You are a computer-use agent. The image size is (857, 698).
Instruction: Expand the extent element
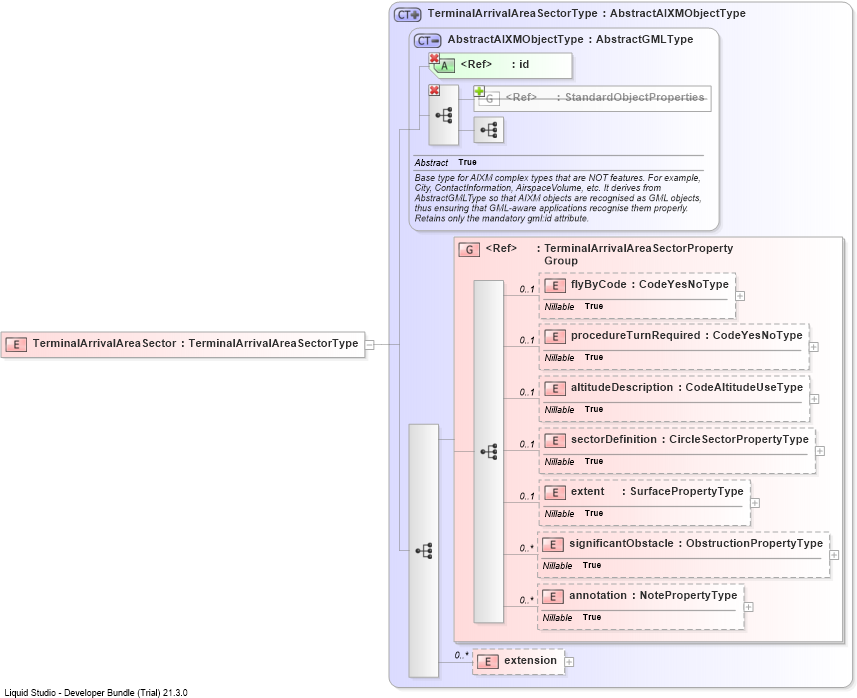tap(755, 503)
